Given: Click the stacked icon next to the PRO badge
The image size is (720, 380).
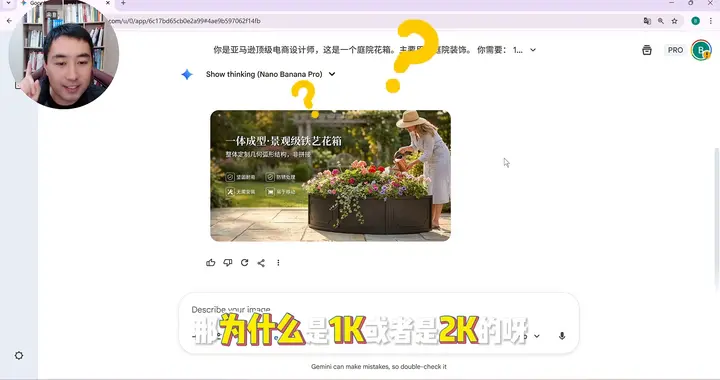Looking at the screenshot, I should (647, 50).
